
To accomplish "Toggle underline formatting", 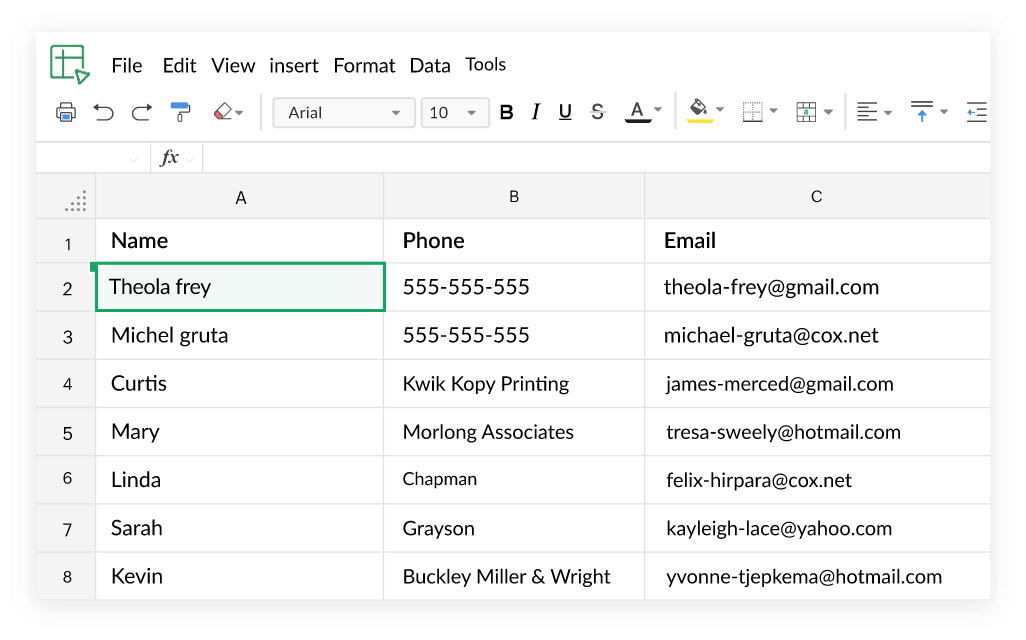I will [x=565, y=112].
